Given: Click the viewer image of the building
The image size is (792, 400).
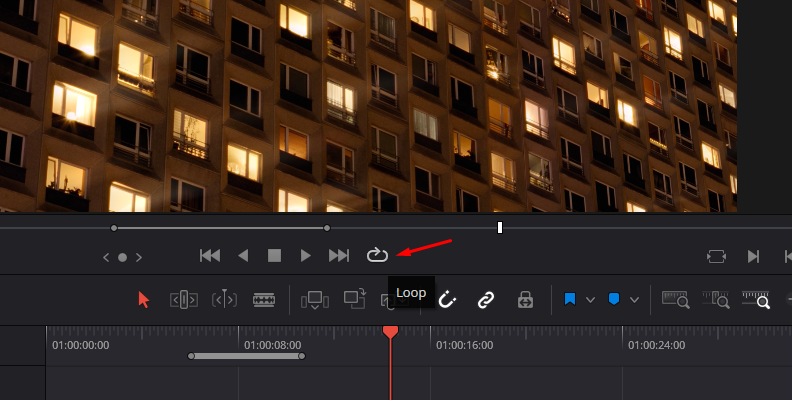Looking at the screenshot, I should click(x=368, y=106).
